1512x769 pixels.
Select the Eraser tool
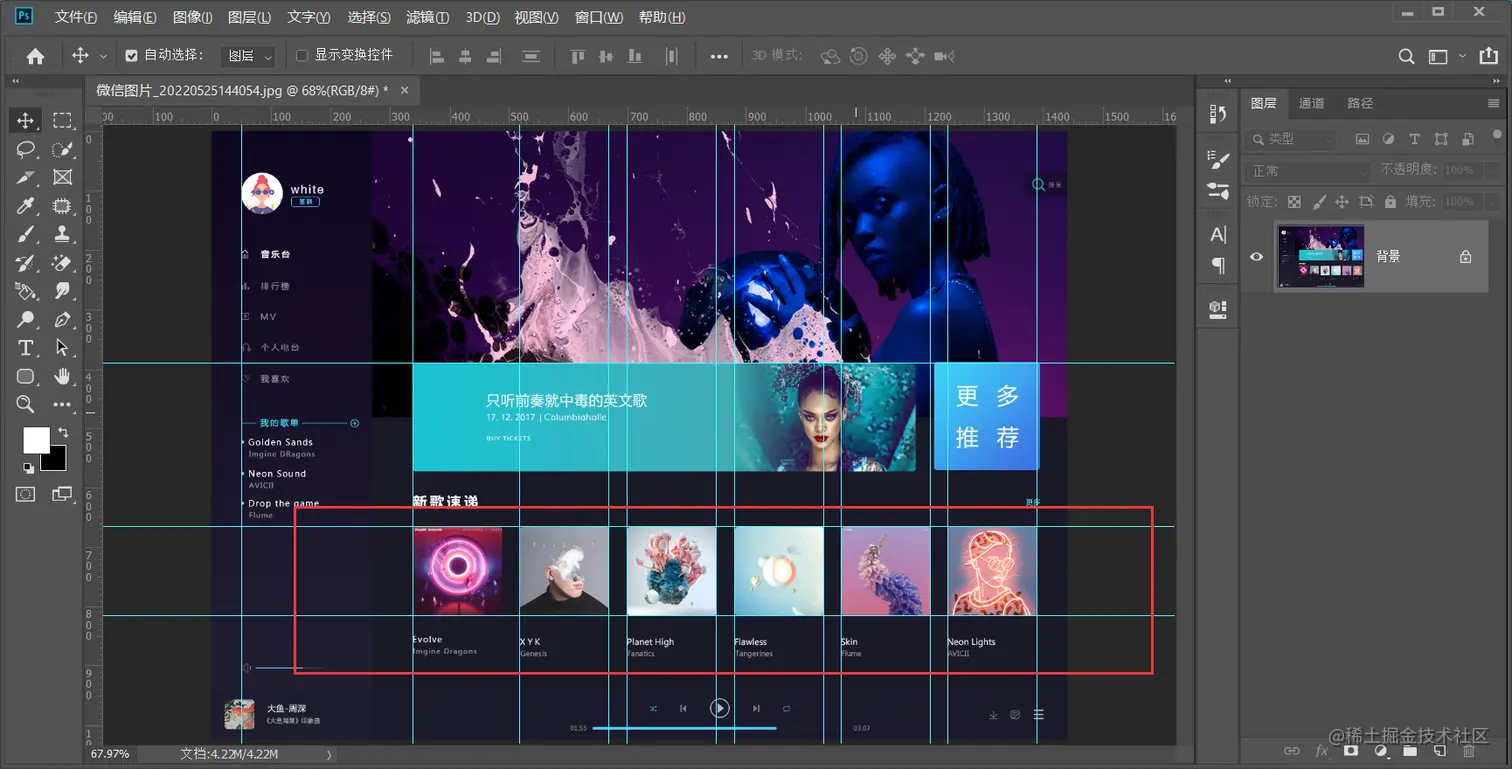62,263
